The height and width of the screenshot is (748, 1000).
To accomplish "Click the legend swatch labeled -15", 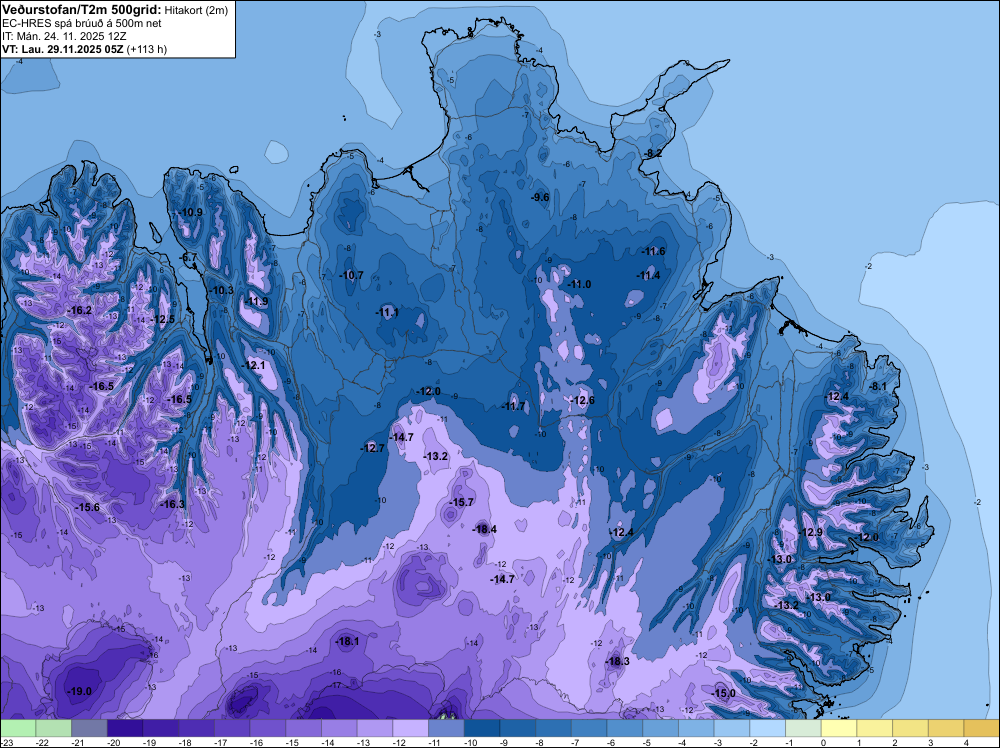I will click(304, 728).
